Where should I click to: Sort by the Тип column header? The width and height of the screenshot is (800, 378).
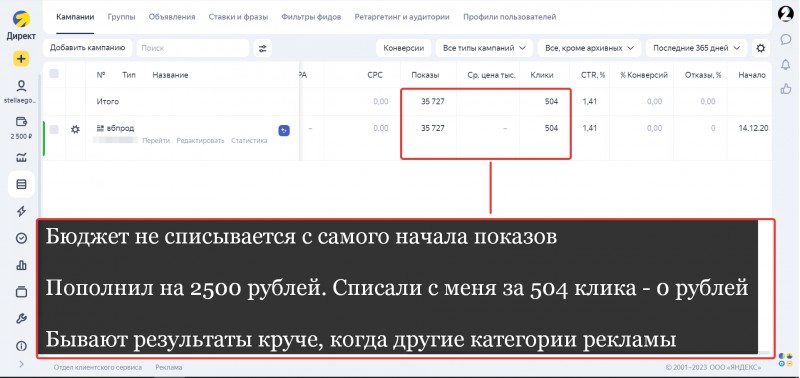pos(129,75)
